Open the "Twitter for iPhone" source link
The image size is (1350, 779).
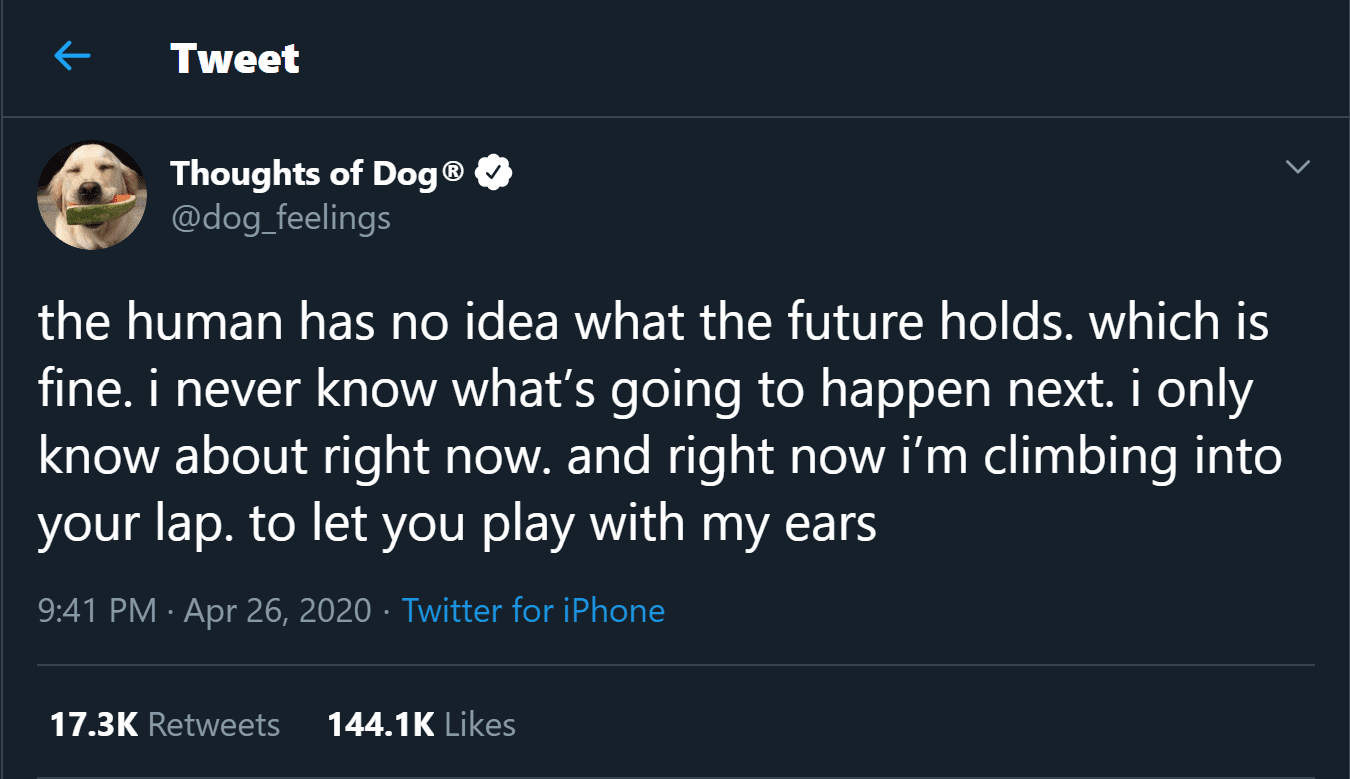point(533,610)
